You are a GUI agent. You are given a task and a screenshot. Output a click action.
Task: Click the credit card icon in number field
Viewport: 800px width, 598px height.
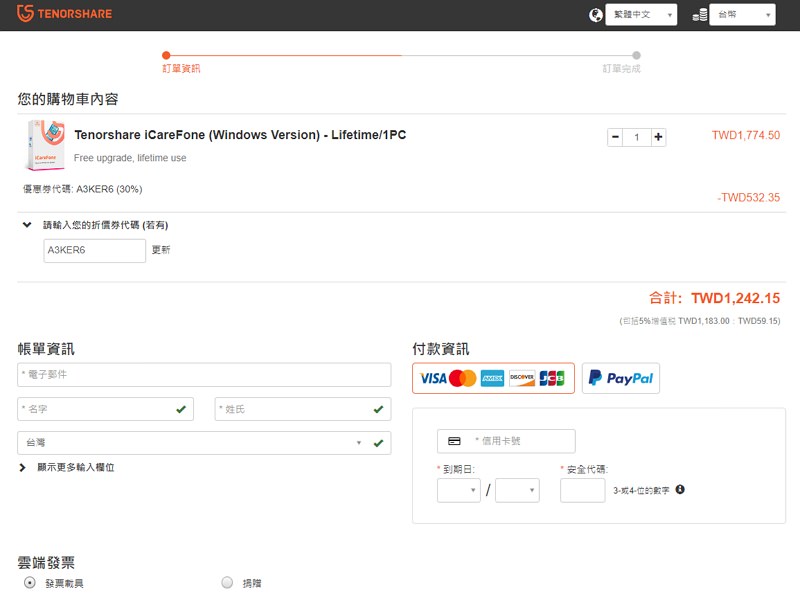pos(454,441)
